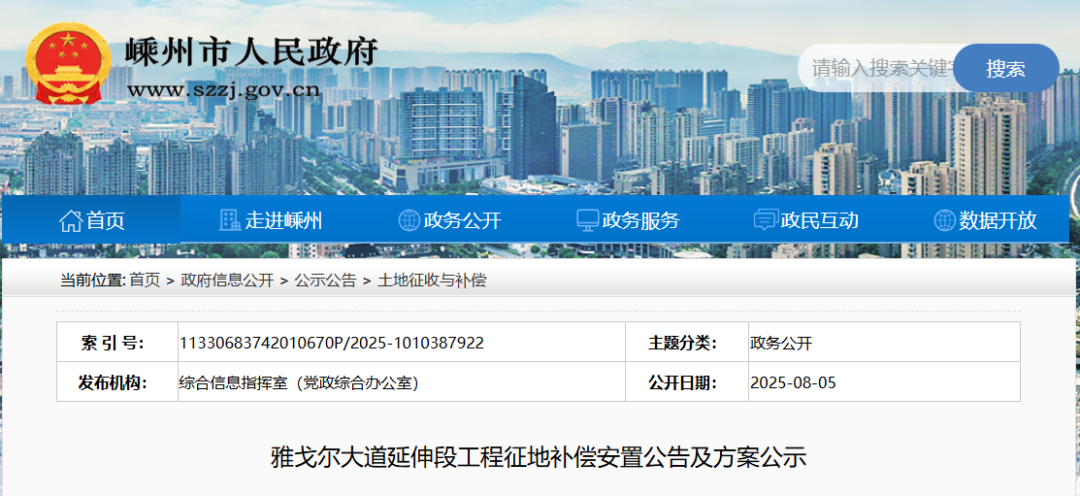
Task: Click the 嵊州市人民政府 site title
Action: (x=251, y=52)
